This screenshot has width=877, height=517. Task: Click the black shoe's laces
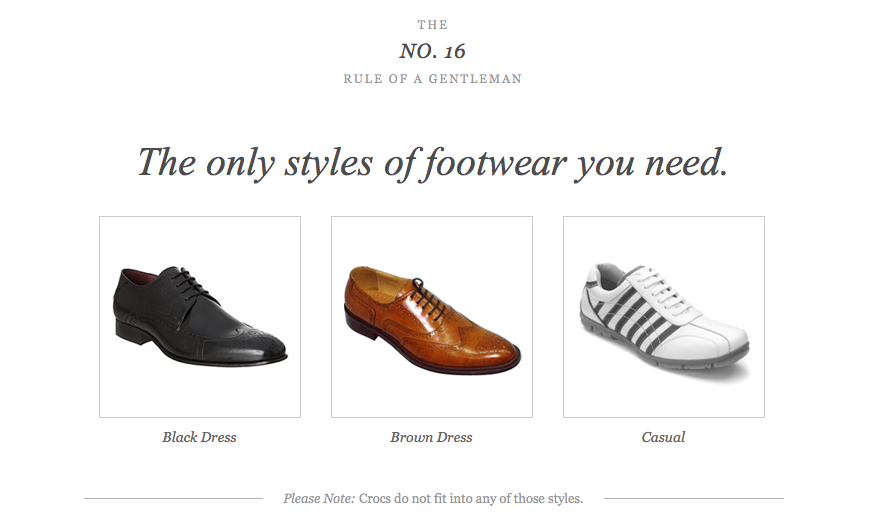(190, 284)
